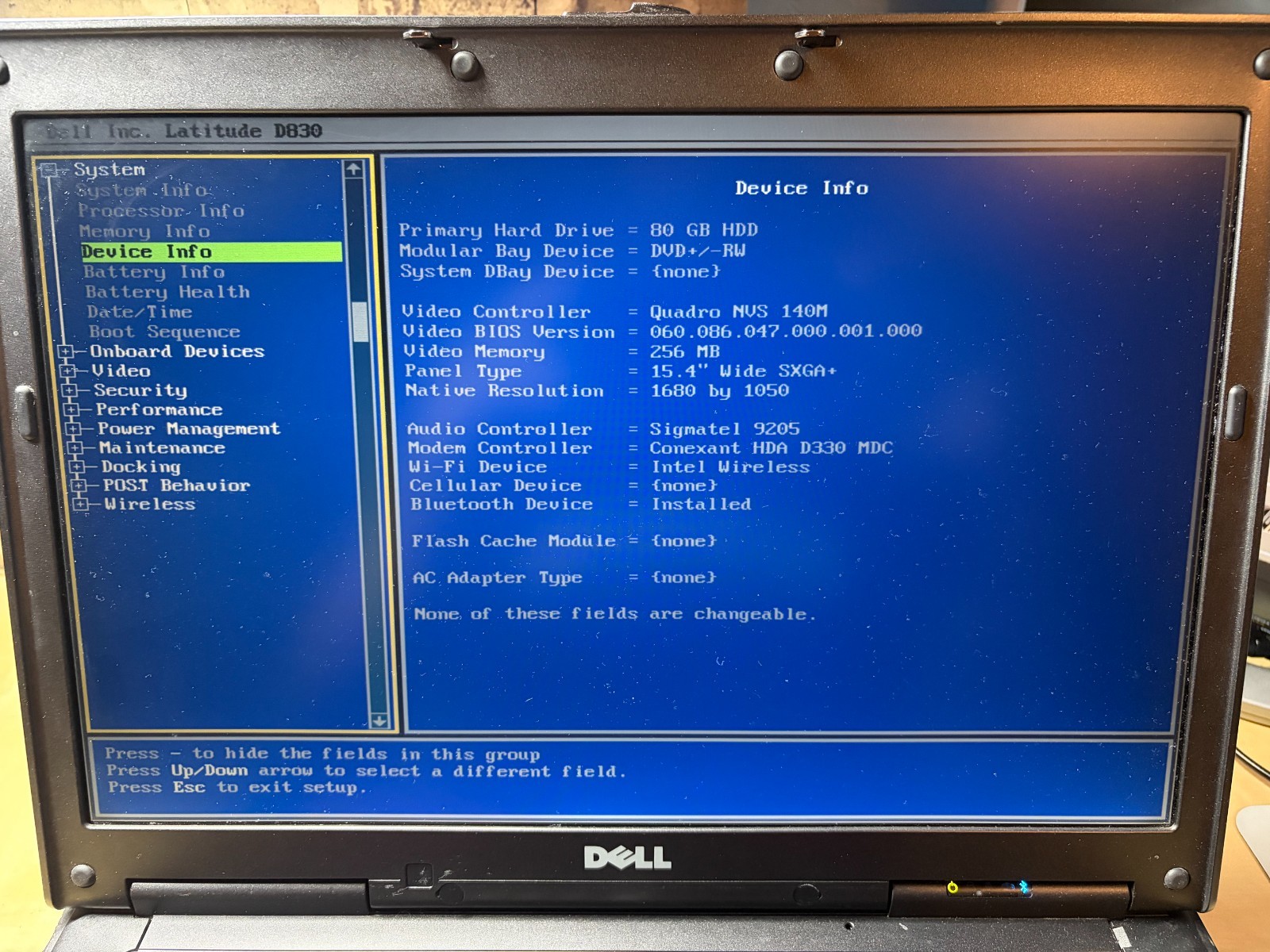The width and height of the screenshot is (1270, 952).
Task: Click 'Audio Controller' label
Action: click(x=499, y=429)
